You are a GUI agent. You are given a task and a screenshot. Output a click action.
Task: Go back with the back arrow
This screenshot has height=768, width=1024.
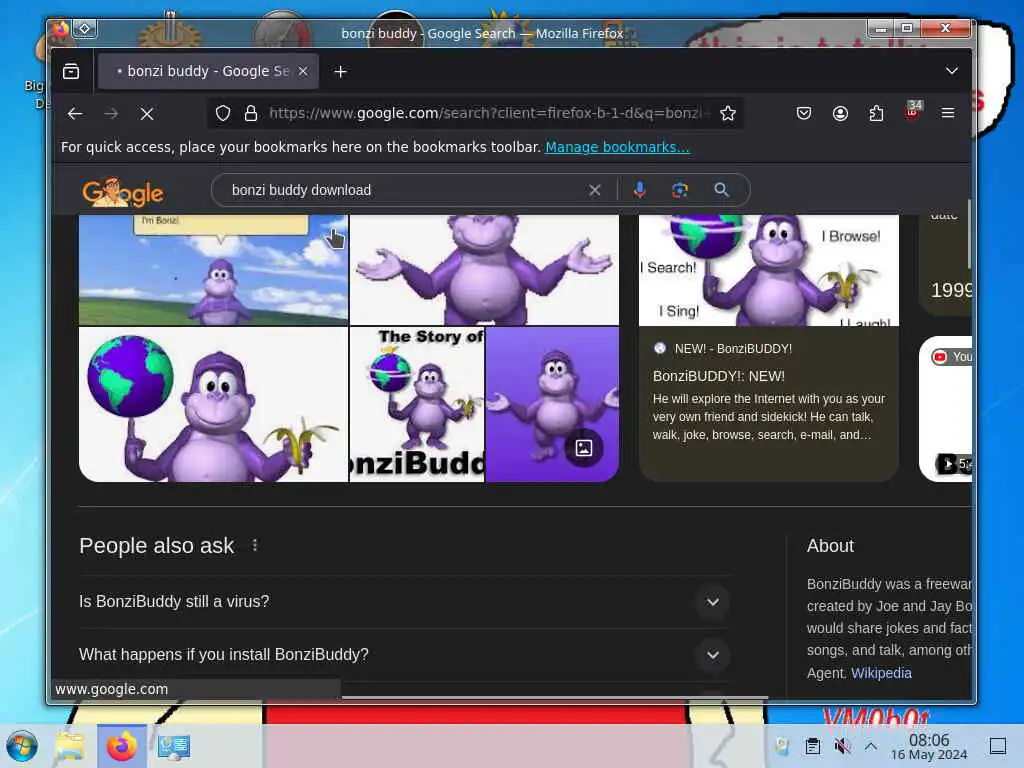point(74,114)
